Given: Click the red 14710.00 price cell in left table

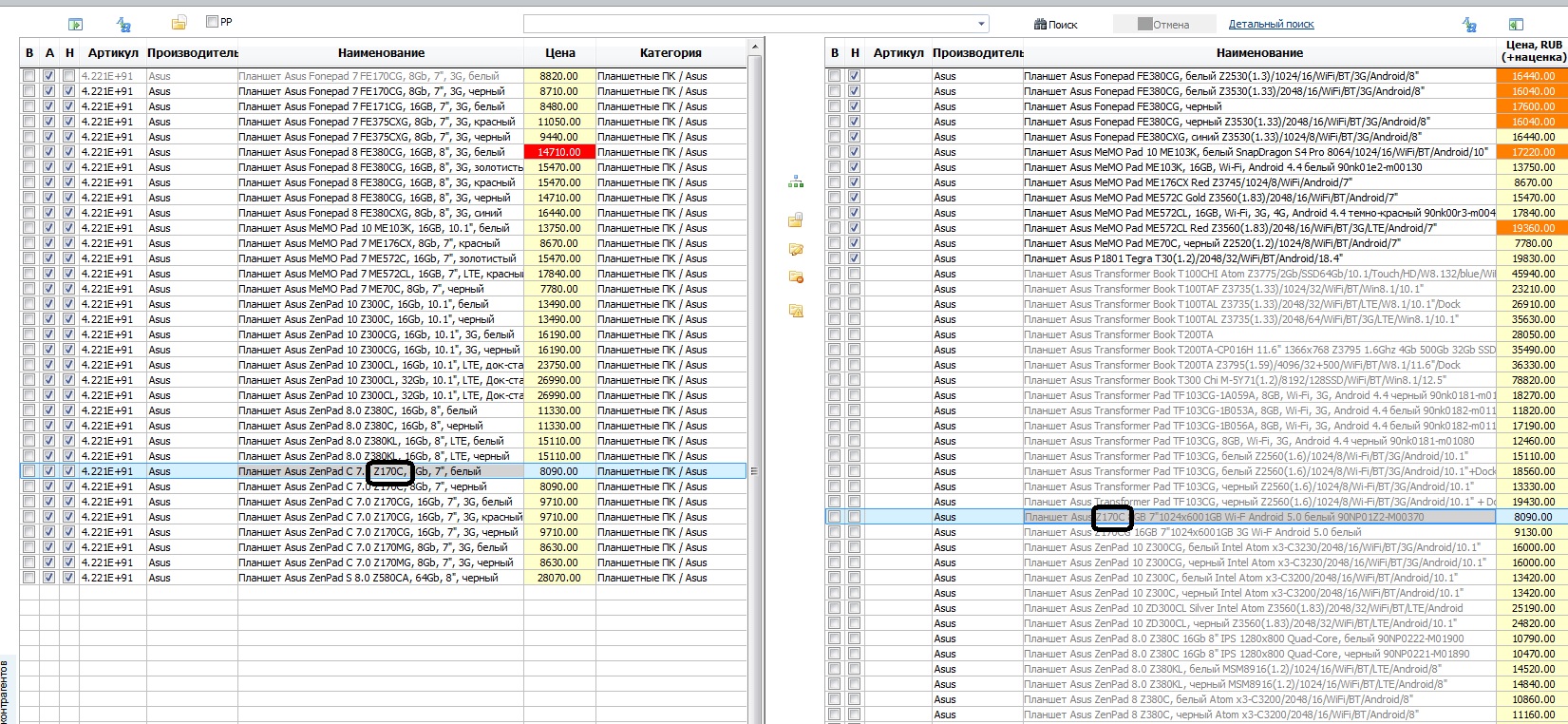Looking at the screenshot, I should pyautogui.click(x=559, y=152).
